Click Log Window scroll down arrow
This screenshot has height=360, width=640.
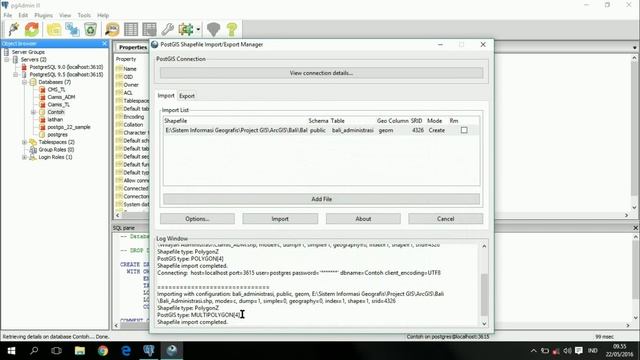click(x=484, y=324)
